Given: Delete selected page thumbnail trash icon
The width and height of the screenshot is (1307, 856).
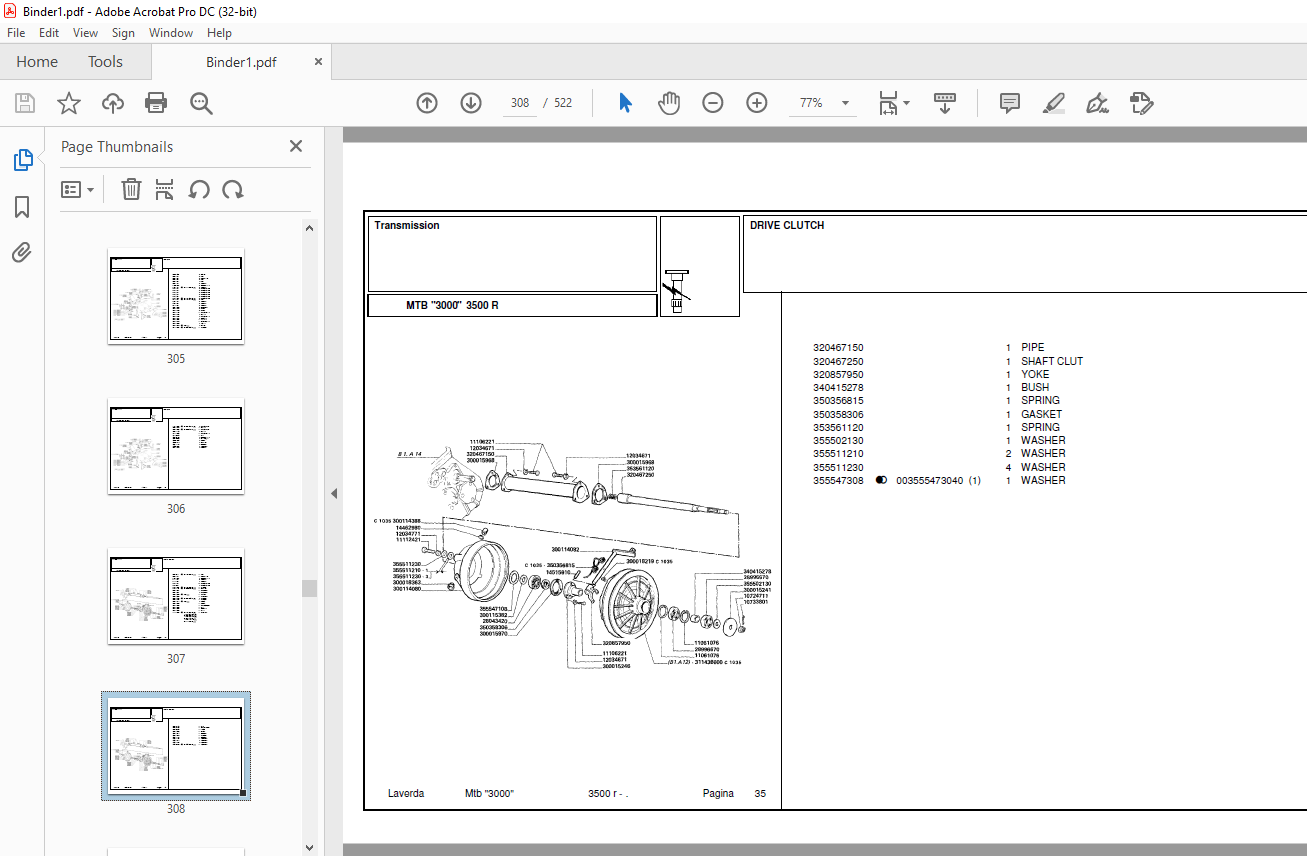Looking at the screenshot, I should click(x=131, y=189).
